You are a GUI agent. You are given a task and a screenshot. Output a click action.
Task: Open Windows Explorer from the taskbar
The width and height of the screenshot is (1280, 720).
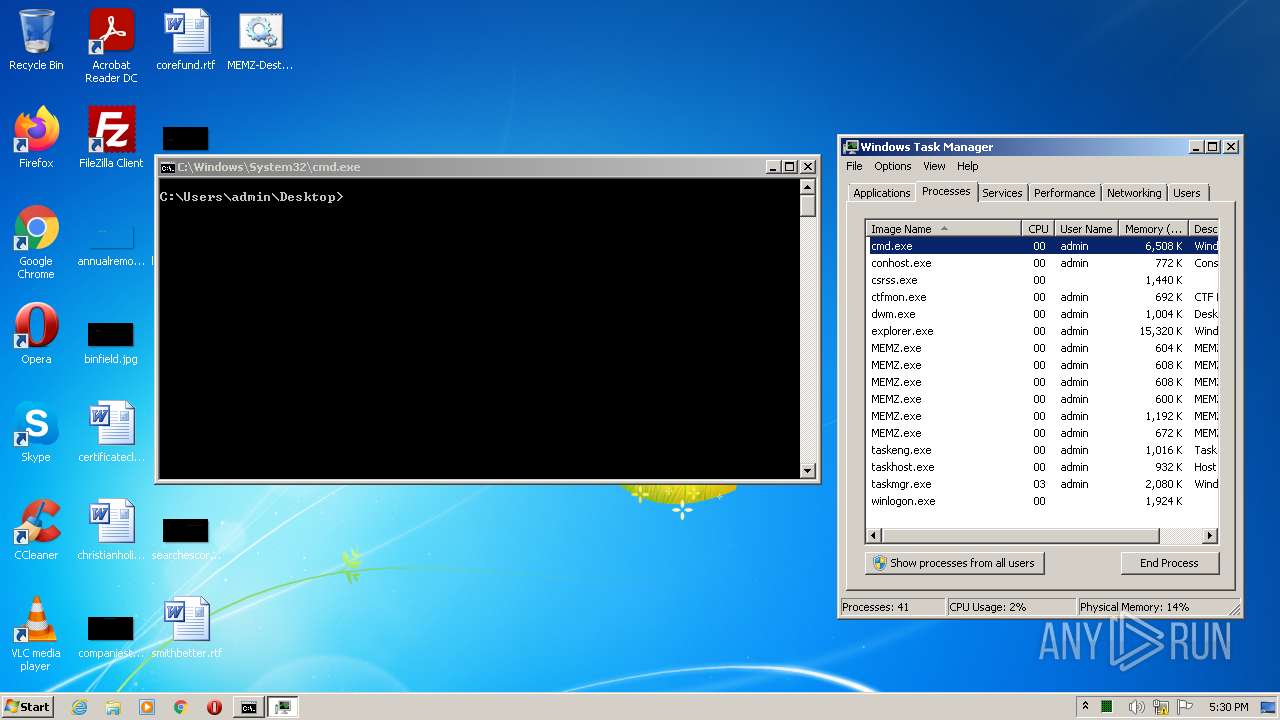coord(113,707)
